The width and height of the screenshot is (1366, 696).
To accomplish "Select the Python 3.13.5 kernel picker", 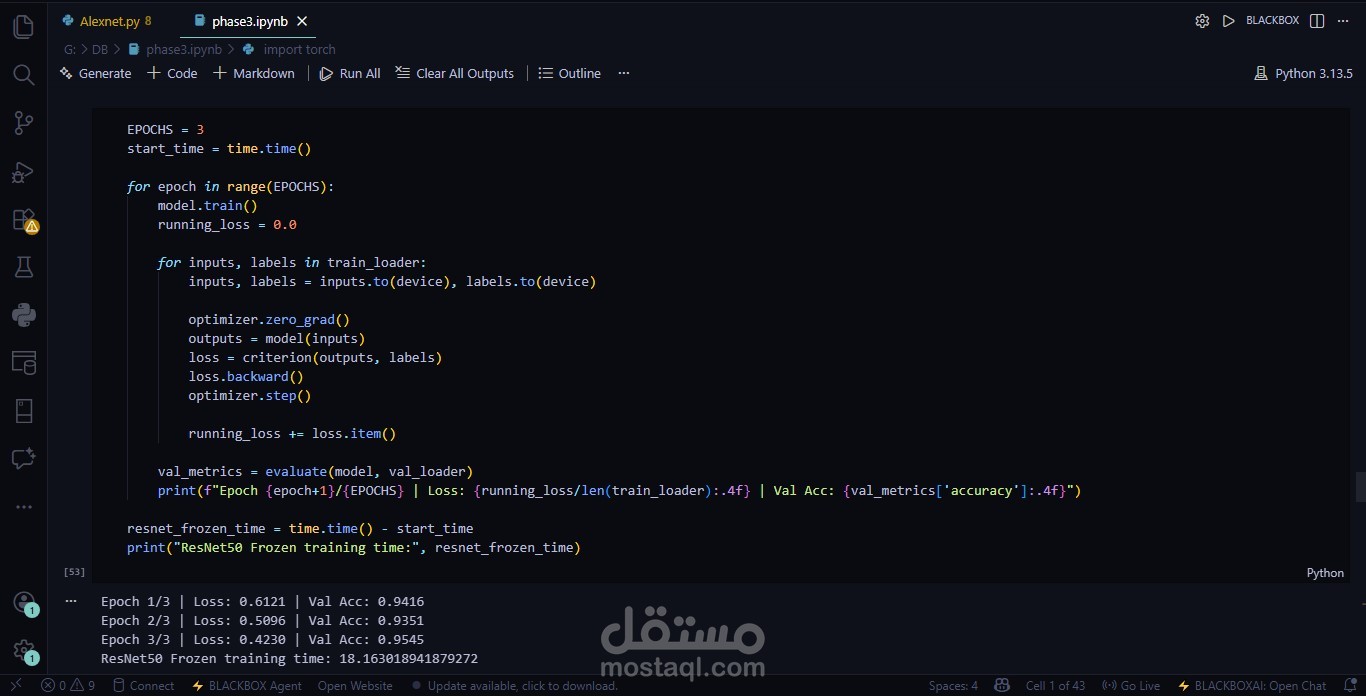I will tap(1303, 73).
